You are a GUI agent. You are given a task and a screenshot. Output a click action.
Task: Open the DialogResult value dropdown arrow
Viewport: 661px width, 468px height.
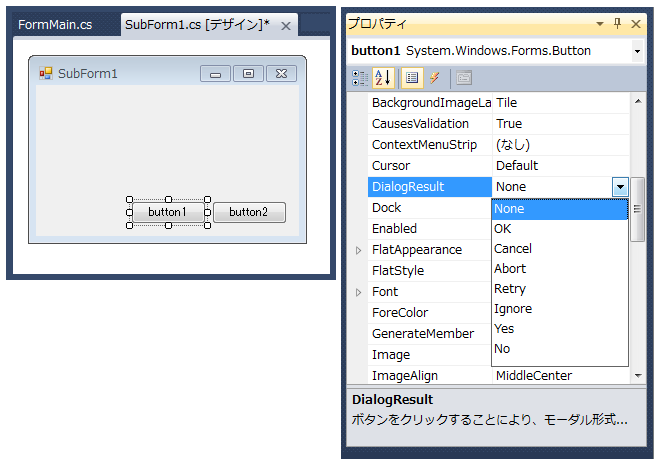coord(620,187)
